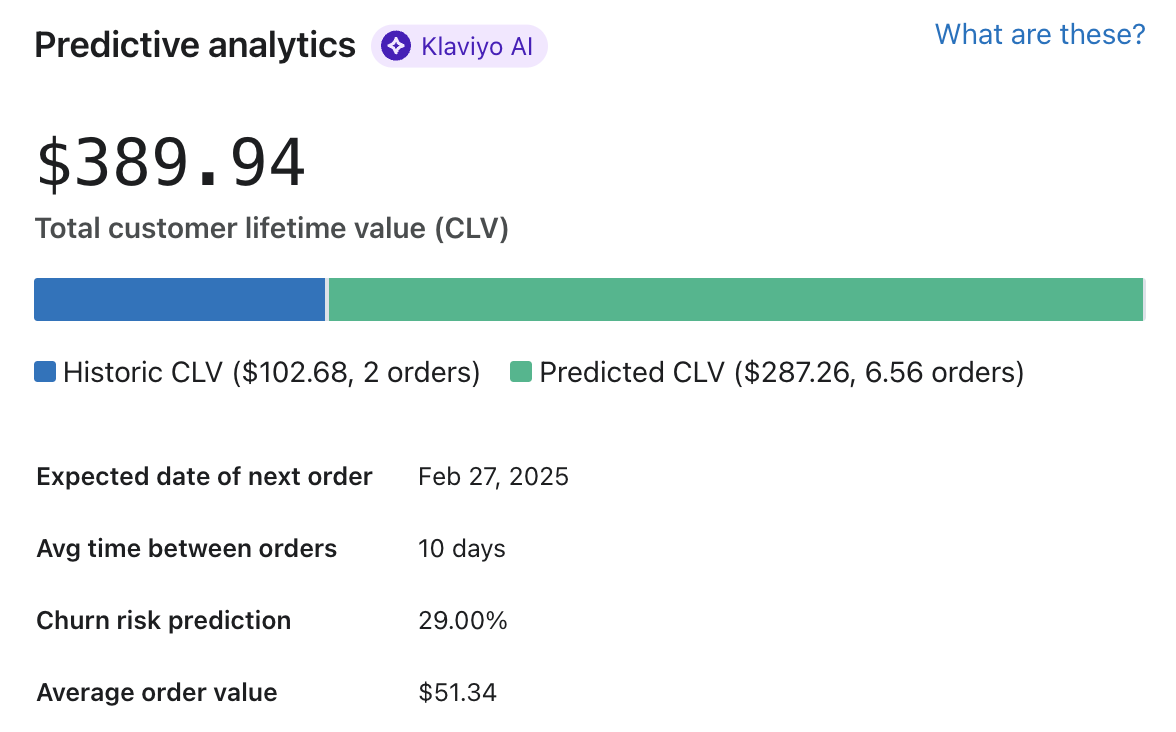Select the Predictive analytics heading
Viewport: 1176px width, 732px height.
click(x=194, y=44)
